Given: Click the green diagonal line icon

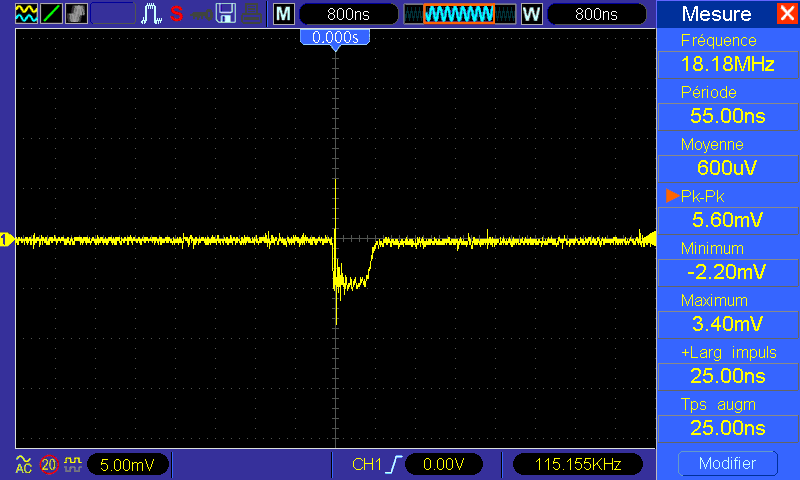Looking at the screenshot, I should 51,14.
